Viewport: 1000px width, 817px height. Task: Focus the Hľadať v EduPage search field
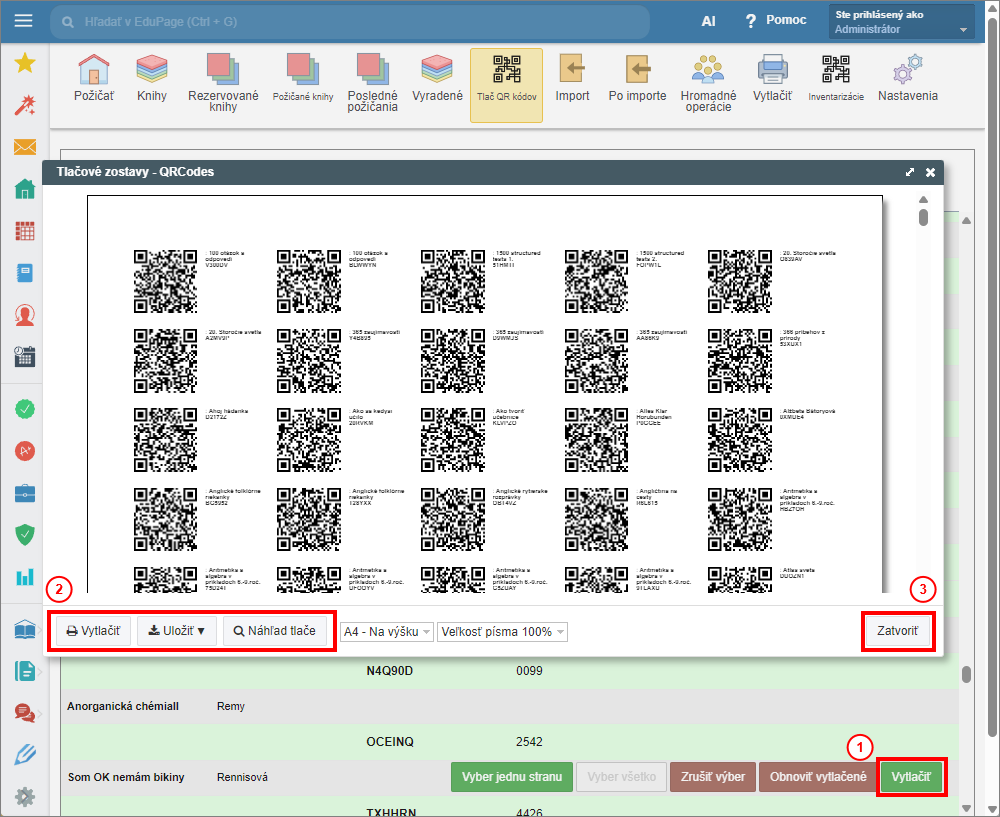350,21
